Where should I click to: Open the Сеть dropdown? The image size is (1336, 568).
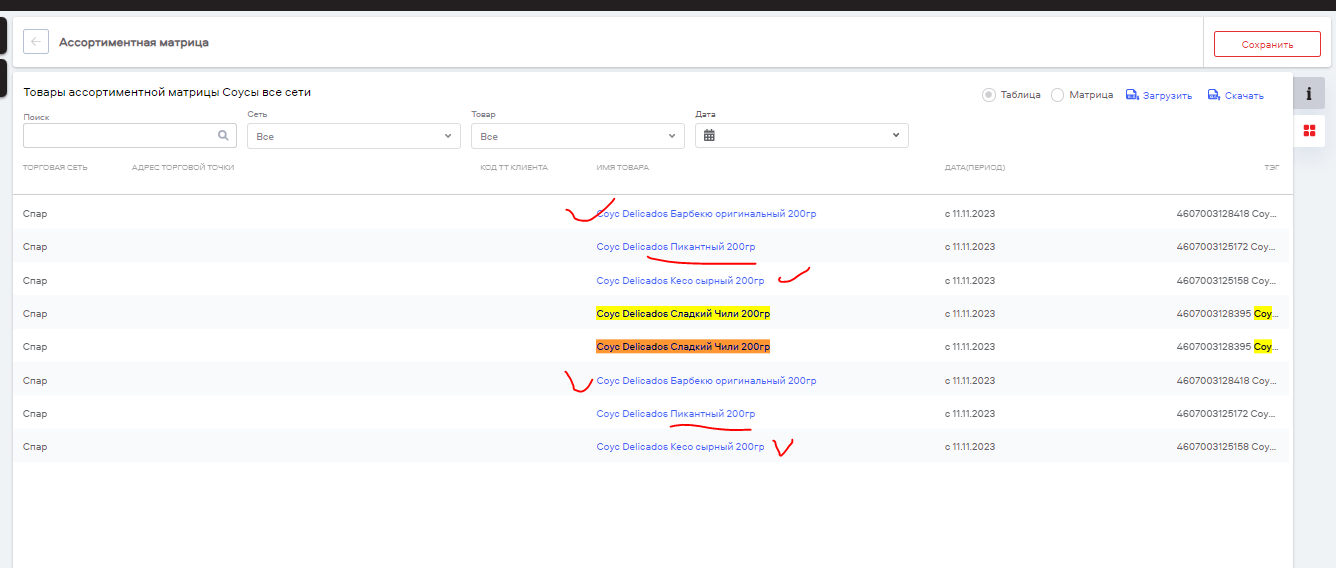pyautogui.click(x=354, y=136)
